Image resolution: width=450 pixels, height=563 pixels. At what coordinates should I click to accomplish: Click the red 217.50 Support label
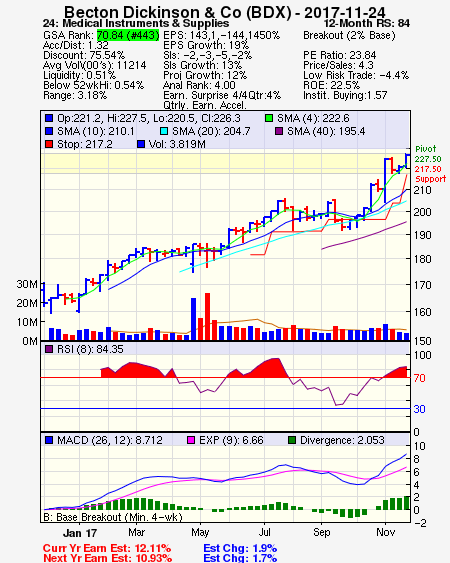pyautogui.click(x=430, y=174)
